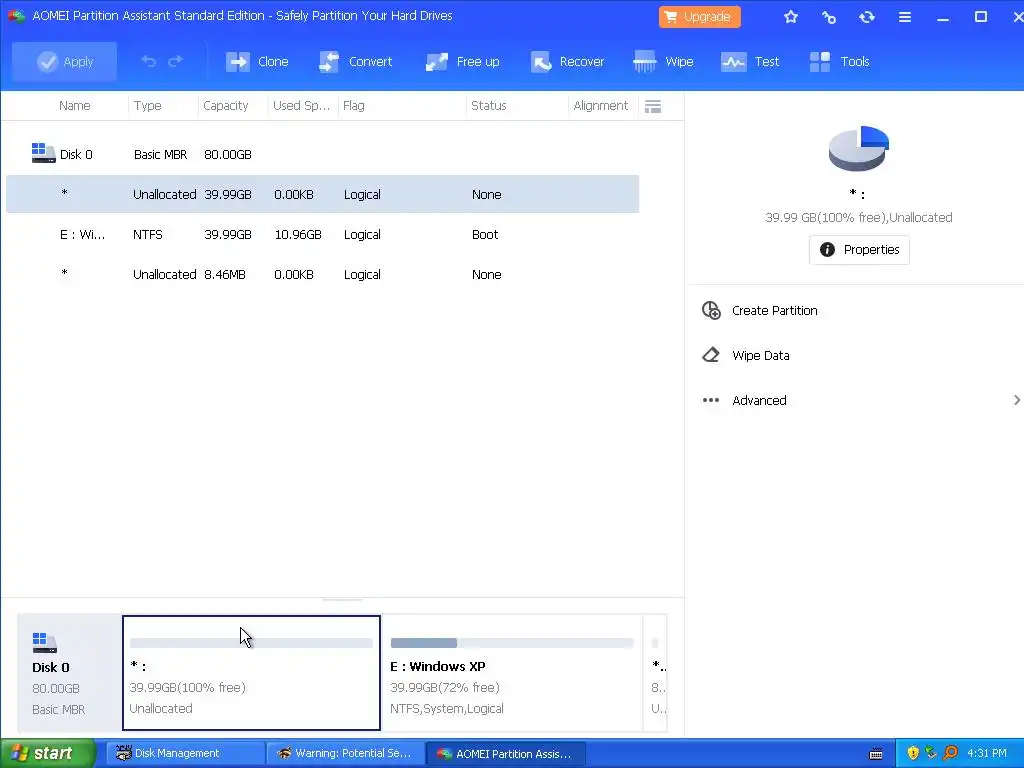Sort by the Flag column header
This screenshot has height=768, width=1024.
pyautogui.click(x=353, y=106)
